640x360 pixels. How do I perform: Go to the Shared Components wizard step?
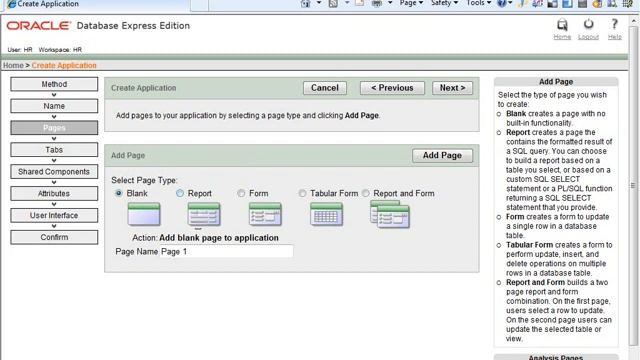tap(54, 172)
